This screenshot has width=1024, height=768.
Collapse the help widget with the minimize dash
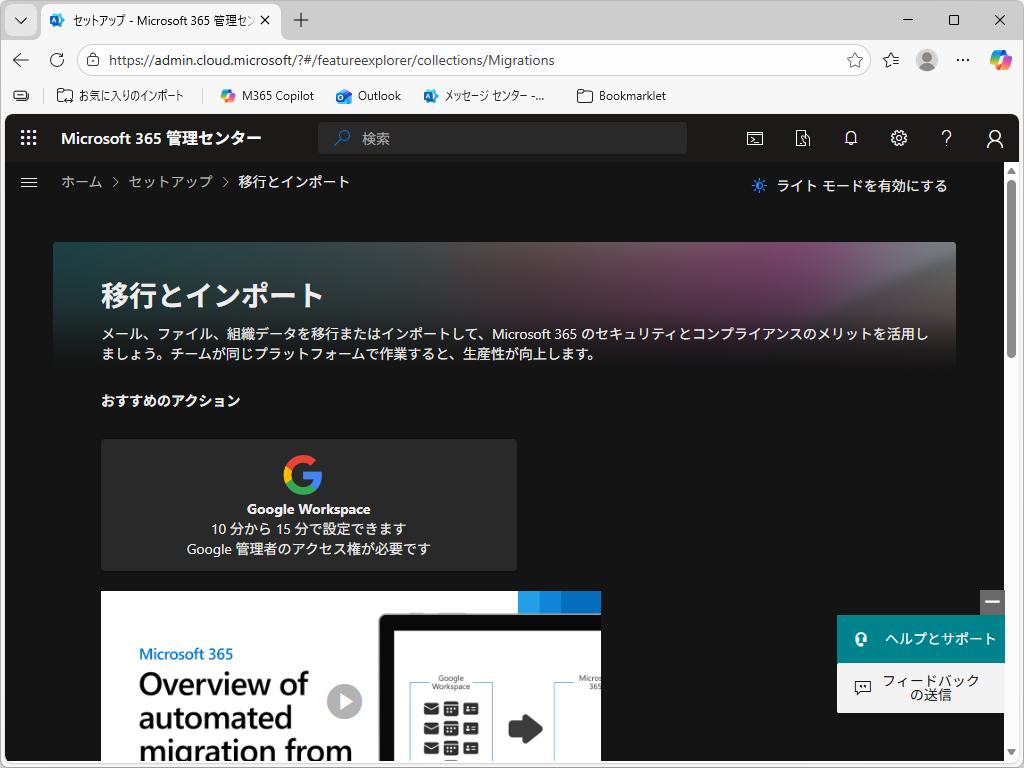(x=992, y=603)
